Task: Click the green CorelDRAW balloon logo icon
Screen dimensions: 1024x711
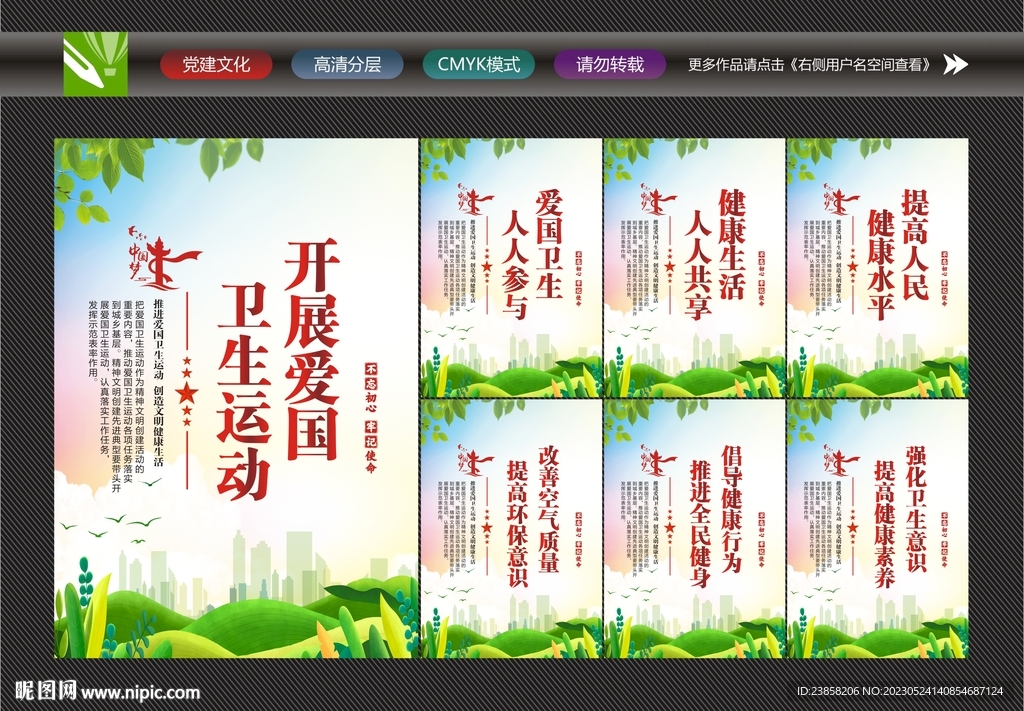Action: point(95,64)
